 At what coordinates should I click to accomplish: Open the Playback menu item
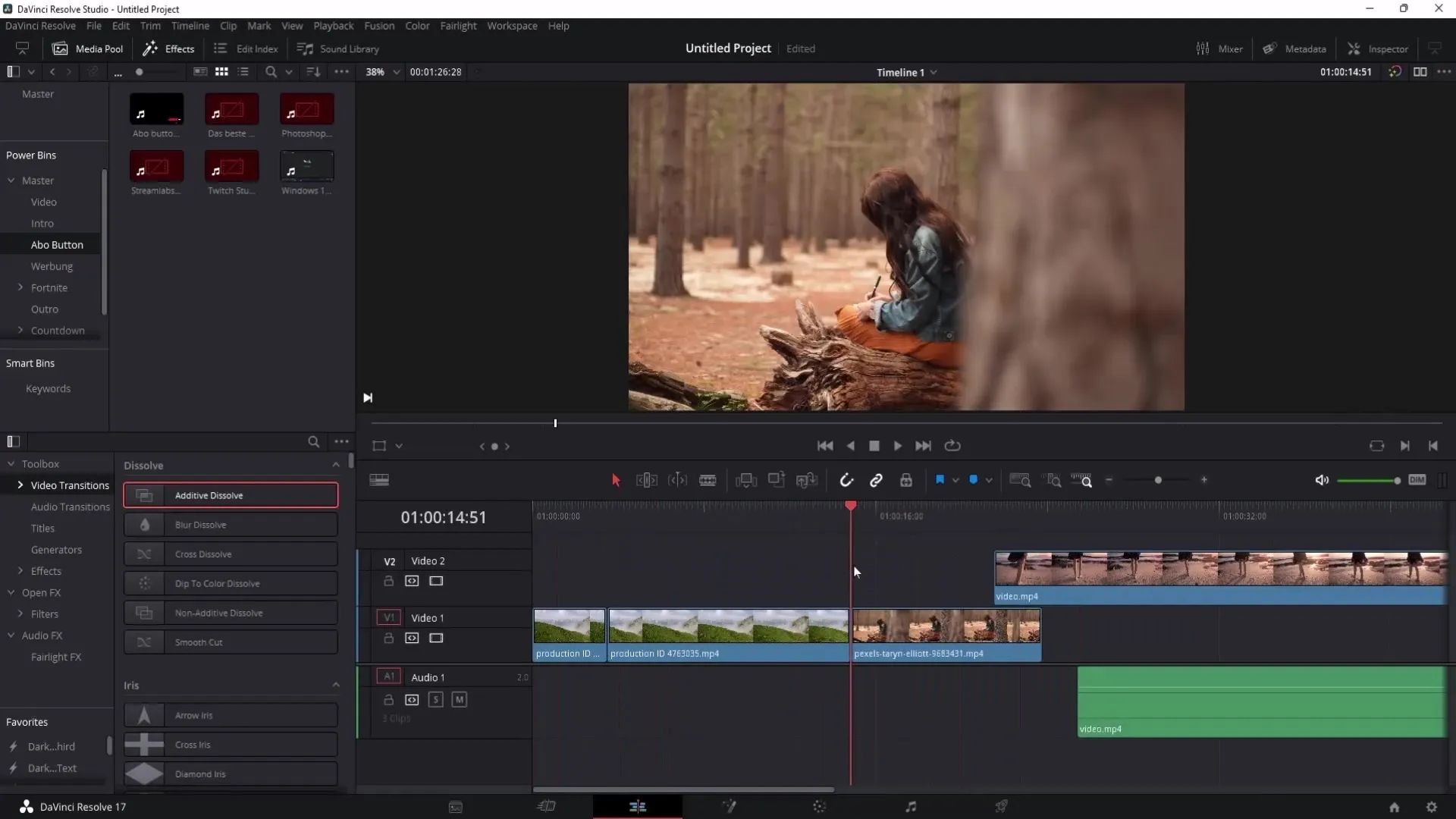coord(333,26)
